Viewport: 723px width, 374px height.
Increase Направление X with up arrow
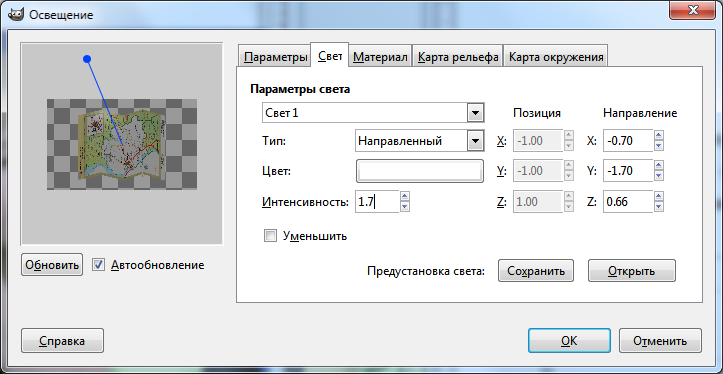659,135
